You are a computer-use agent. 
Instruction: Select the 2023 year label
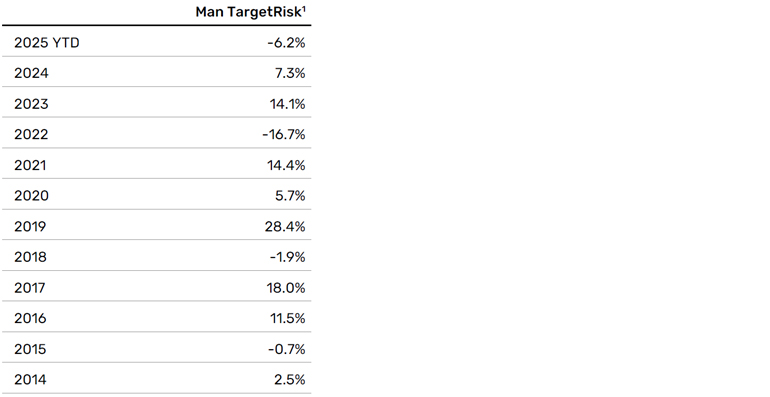coord(31,104)
